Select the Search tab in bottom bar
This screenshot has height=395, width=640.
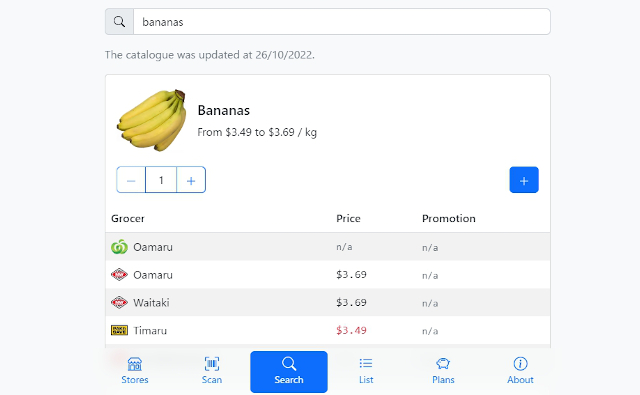[289, 372]
